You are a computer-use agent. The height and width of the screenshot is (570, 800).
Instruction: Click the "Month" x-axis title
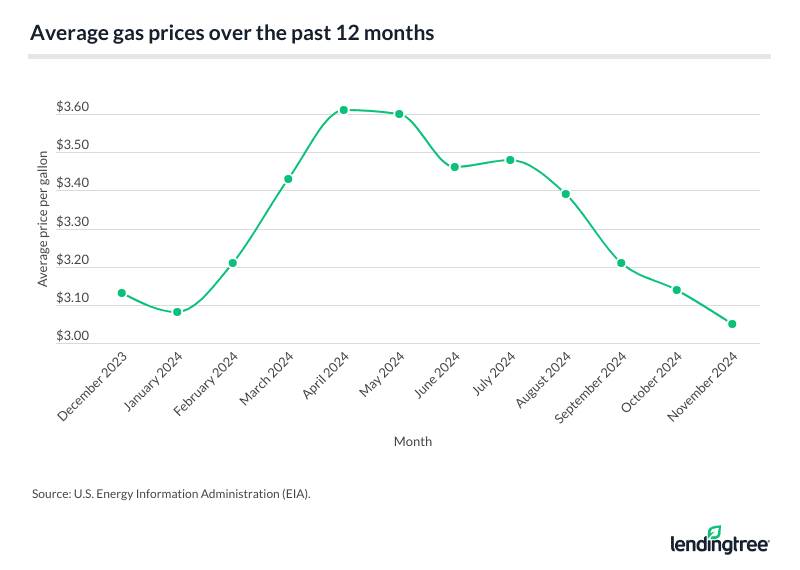(x=413, y=440)
